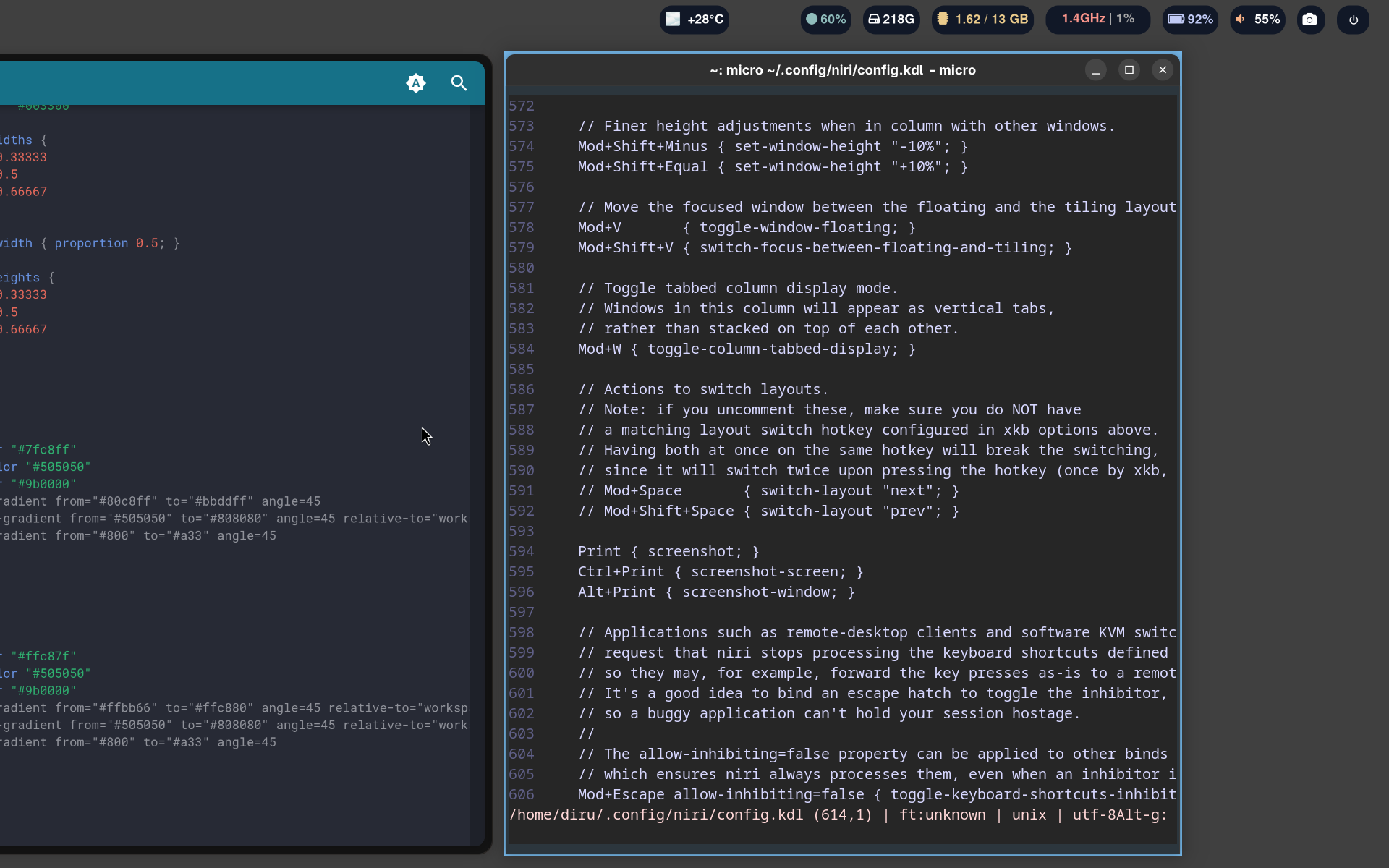Click the 218G disk usage widget

coord(891,20)
